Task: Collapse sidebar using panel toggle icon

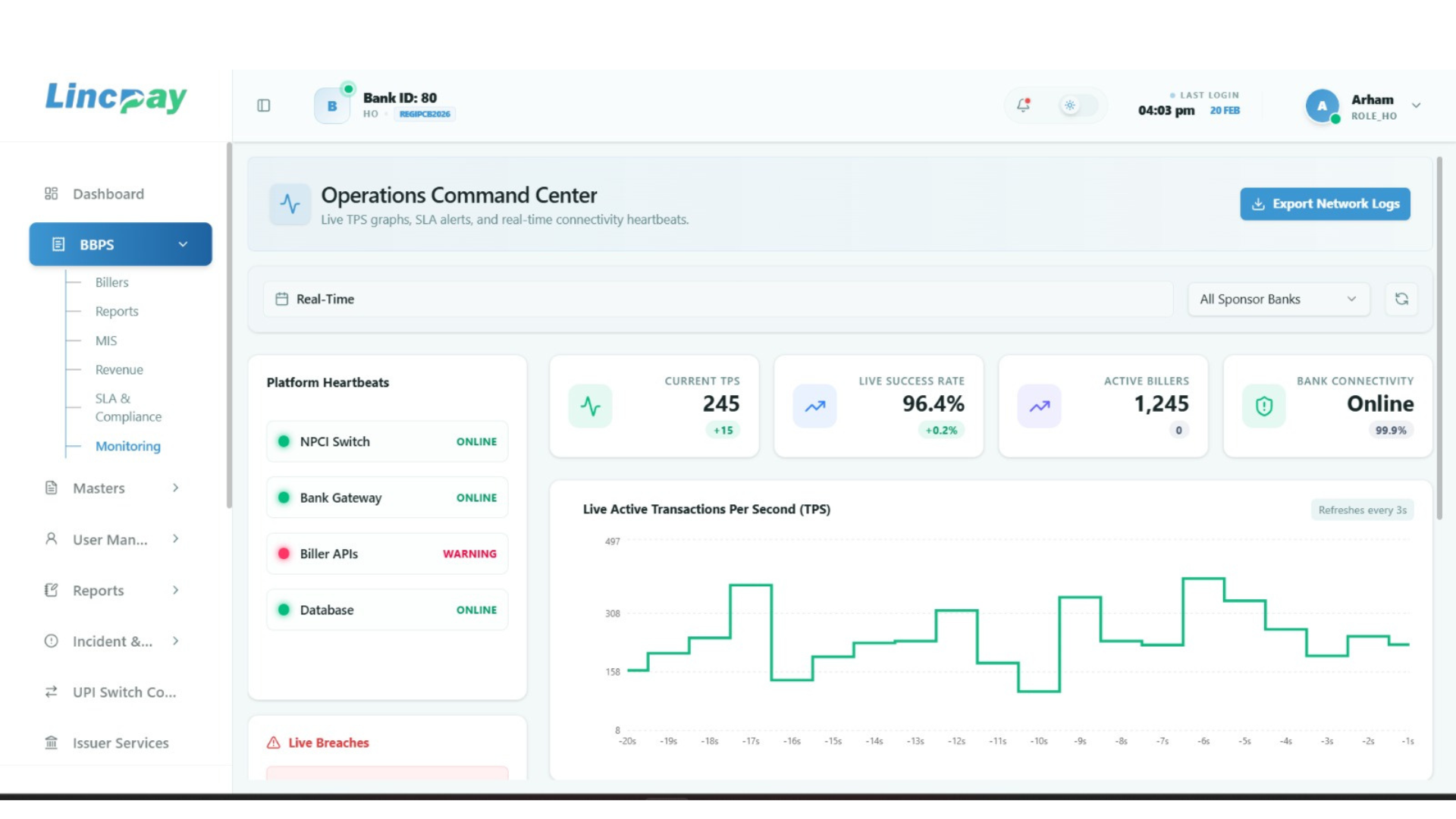Action: (264, 105)
